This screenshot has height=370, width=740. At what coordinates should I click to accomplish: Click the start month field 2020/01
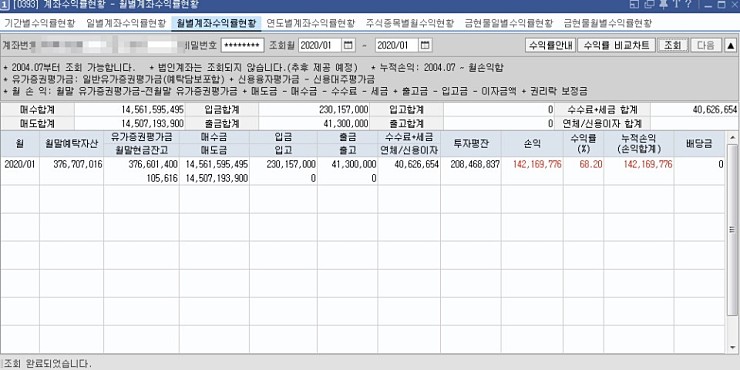coord(321,45)
